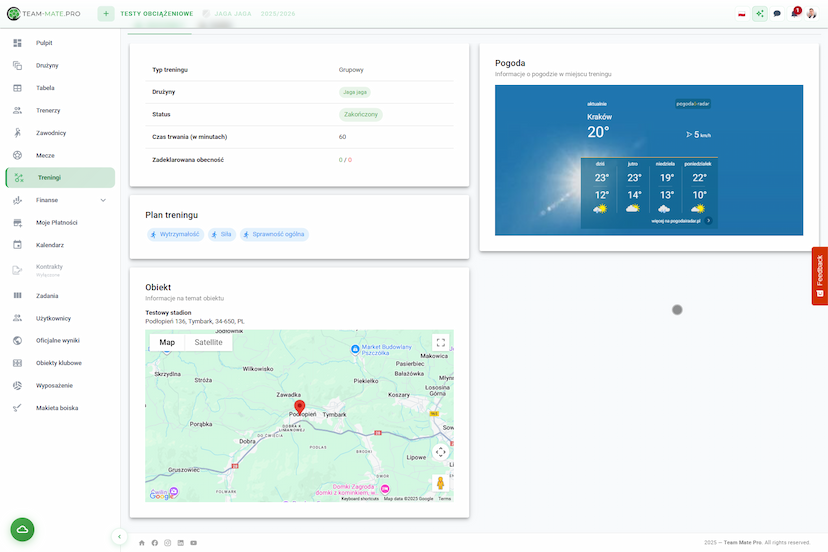Click the Polish flag language selector
Viewport: 828px width, 552px height.
[742, 14]
